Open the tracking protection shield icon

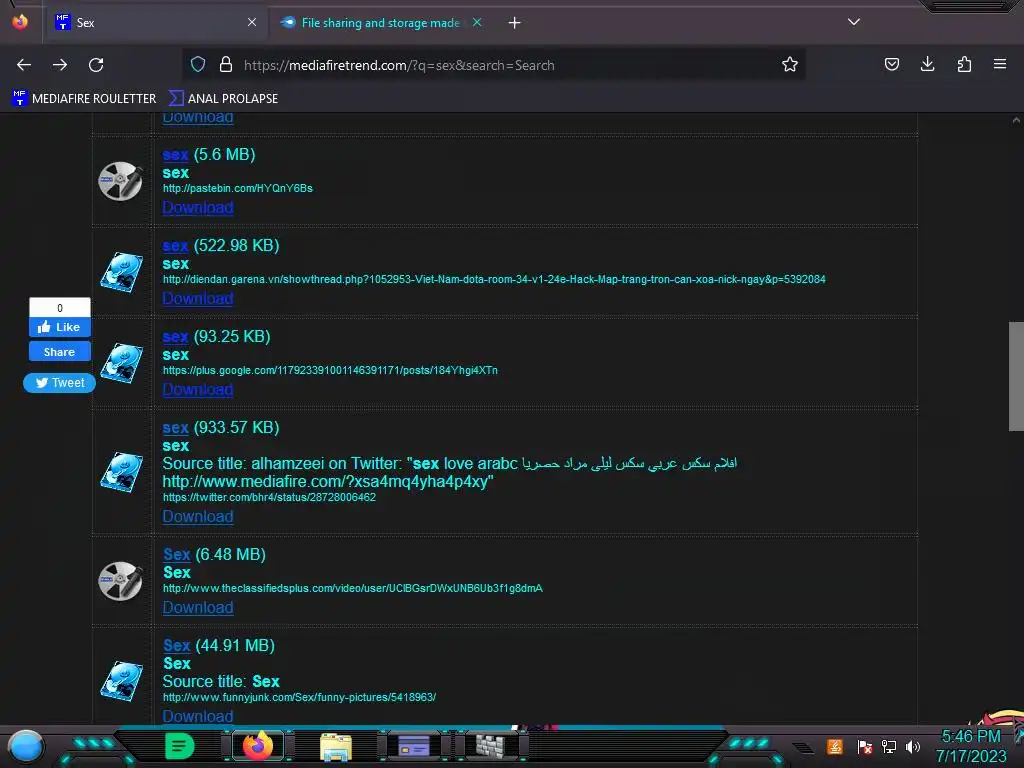tap(198, 64)
